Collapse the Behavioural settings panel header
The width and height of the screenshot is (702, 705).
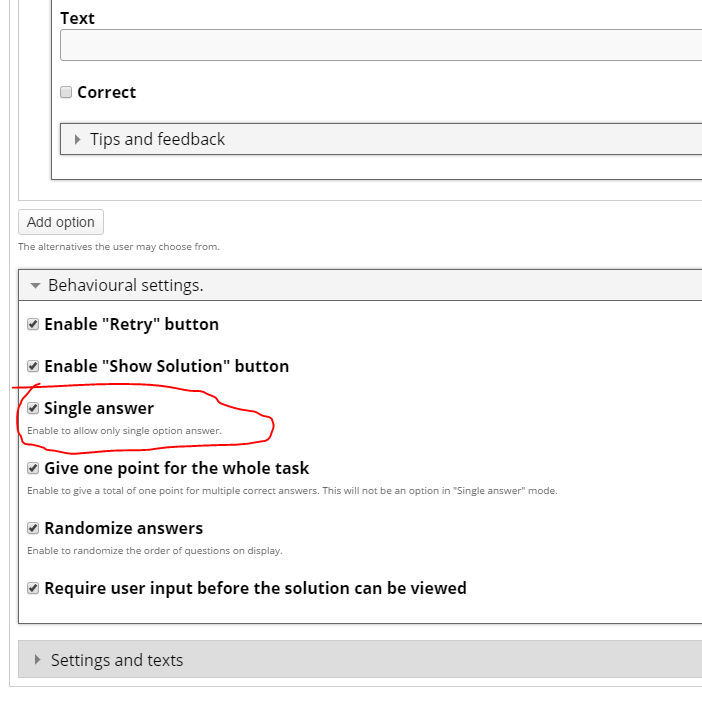pyautogui.click(x=360, y=285)
